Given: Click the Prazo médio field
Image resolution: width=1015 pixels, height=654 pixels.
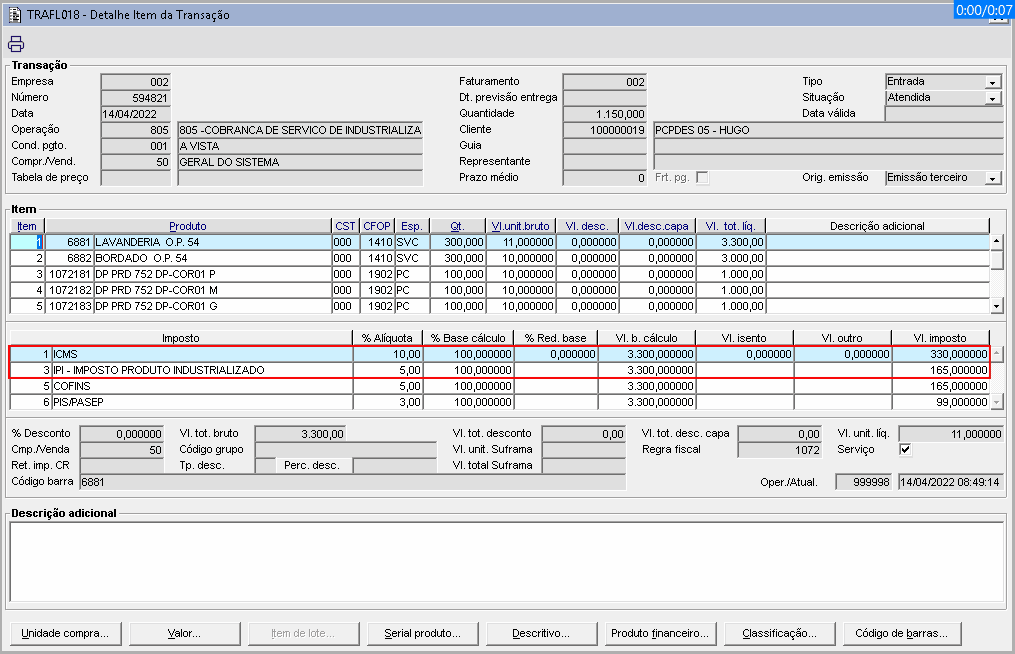Looking at the screenshot, I should [x=605, y=178].
